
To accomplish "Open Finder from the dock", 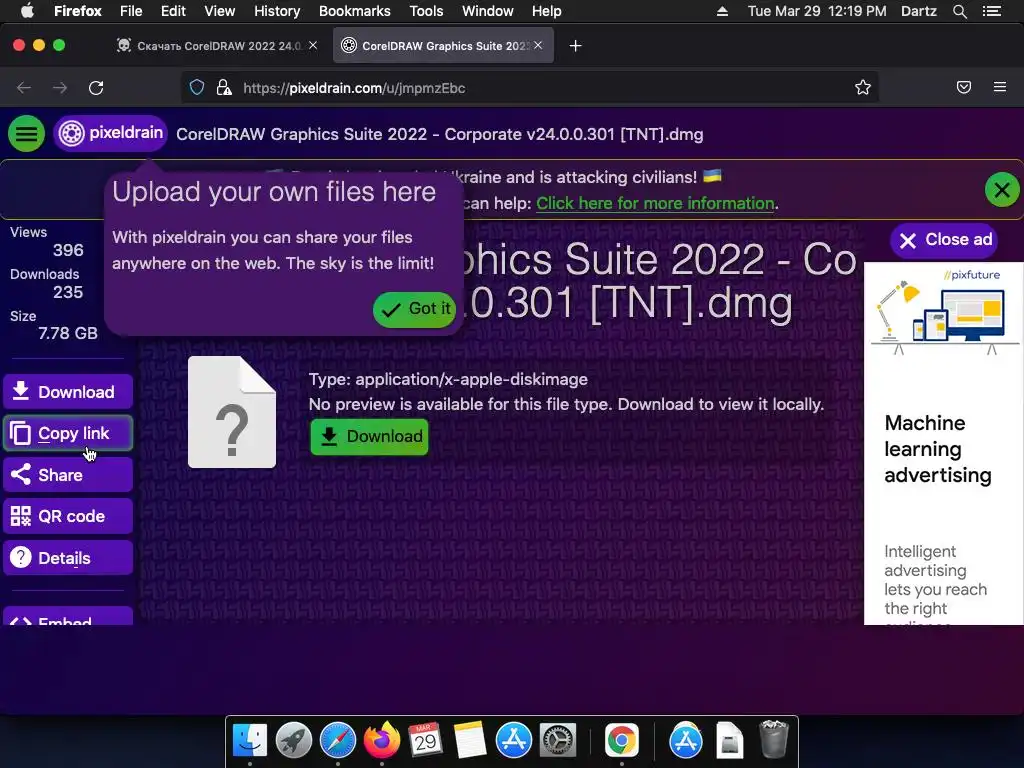I will (x=250, y=741).
